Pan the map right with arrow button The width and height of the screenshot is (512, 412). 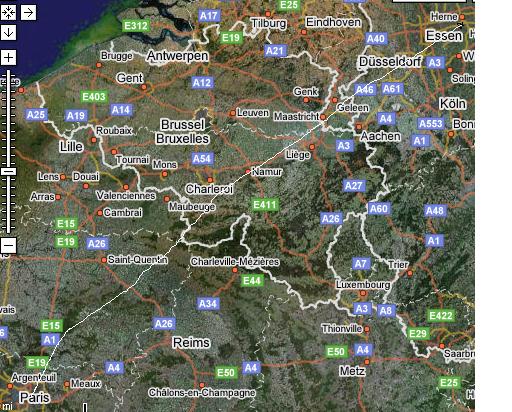[28, 13]
